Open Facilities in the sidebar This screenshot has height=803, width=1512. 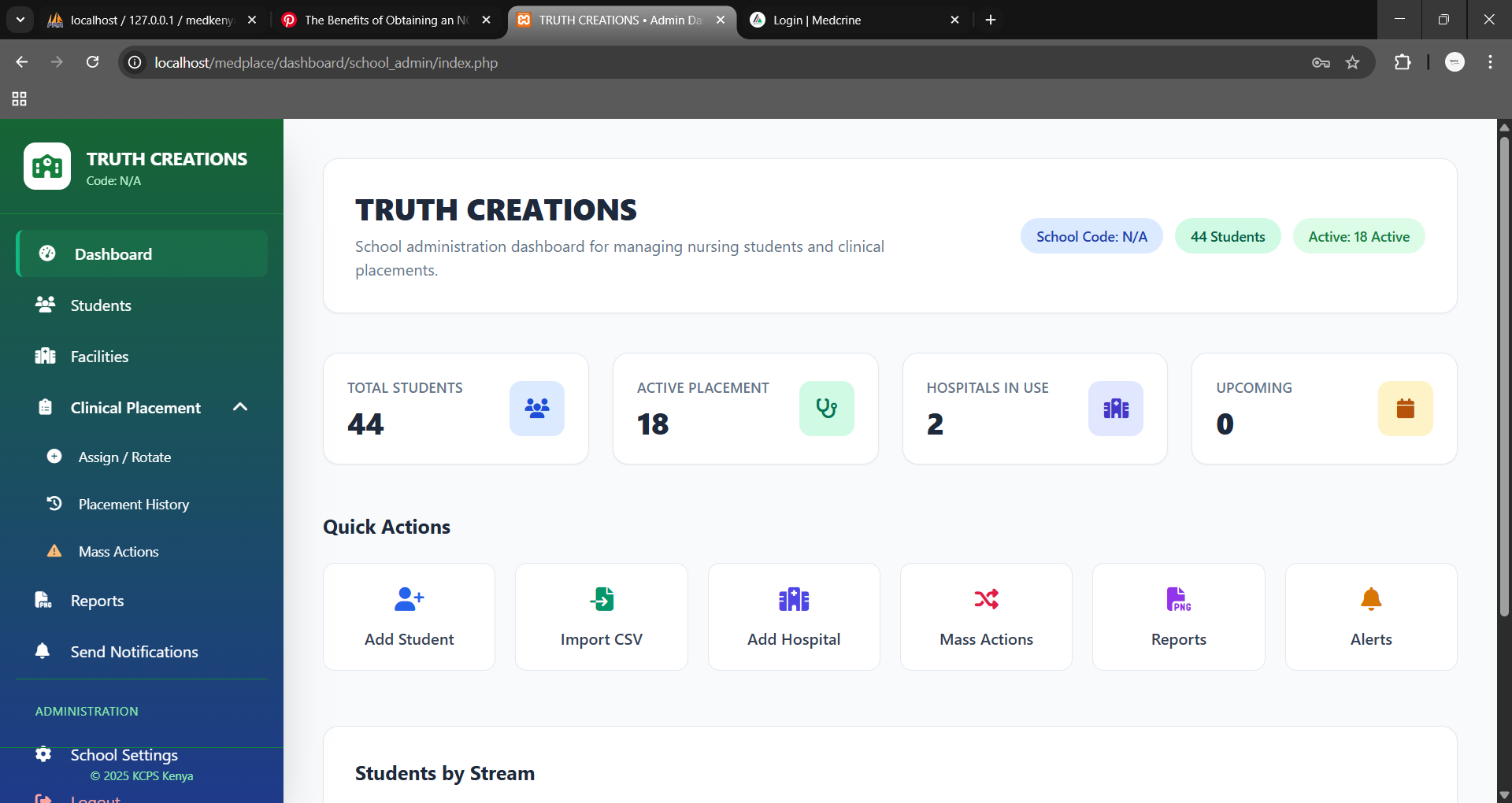click(99, 357)
